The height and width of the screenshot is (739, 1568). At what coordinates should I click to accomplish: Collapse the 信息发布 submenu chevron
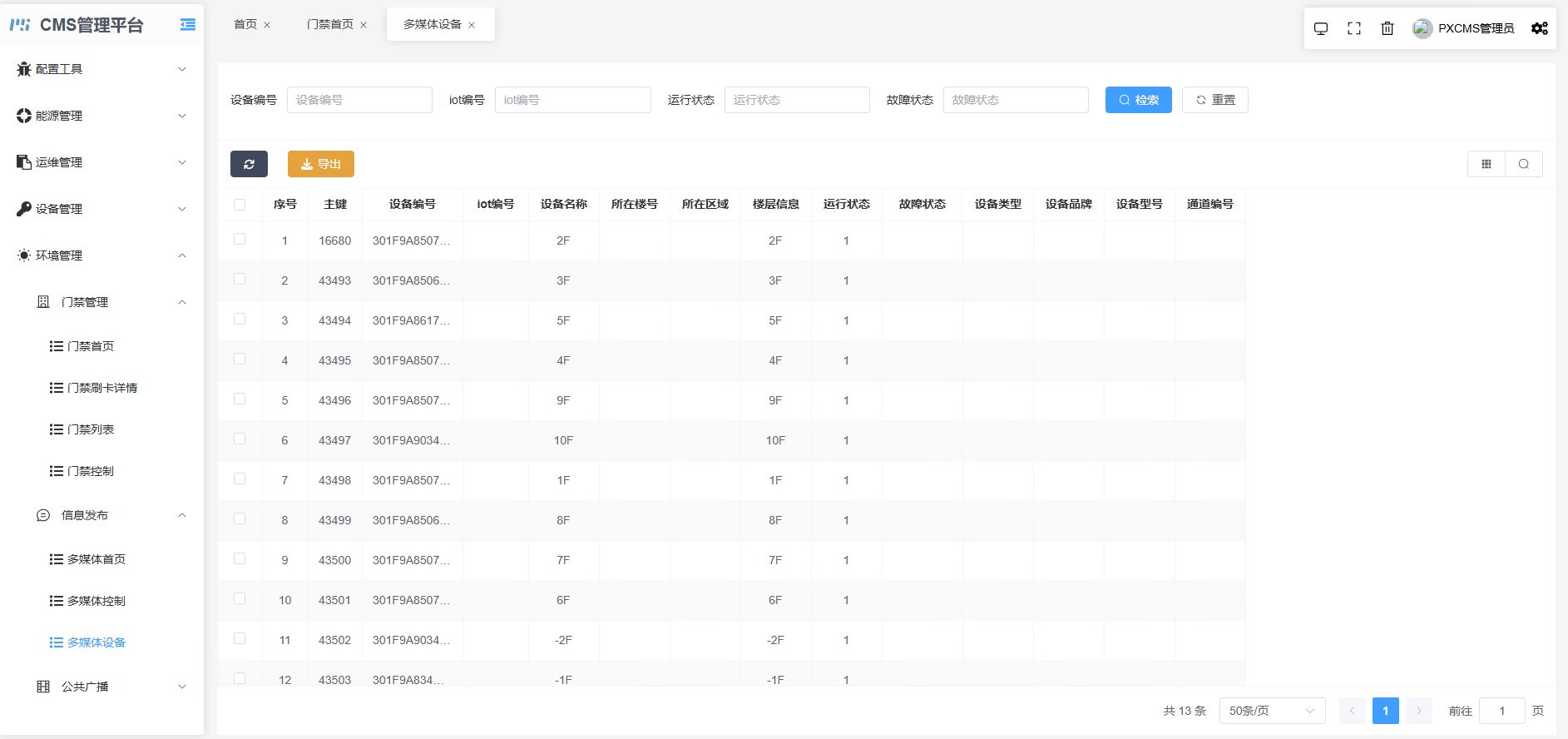pos(182,515)
